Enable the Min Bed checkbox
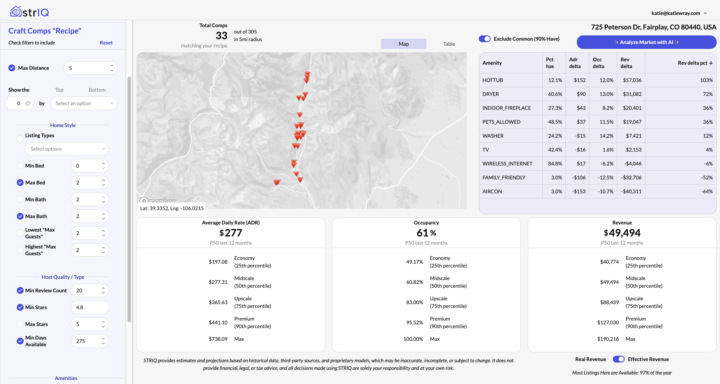The height and width of the screenshot is (384, 720). point(20,166)
